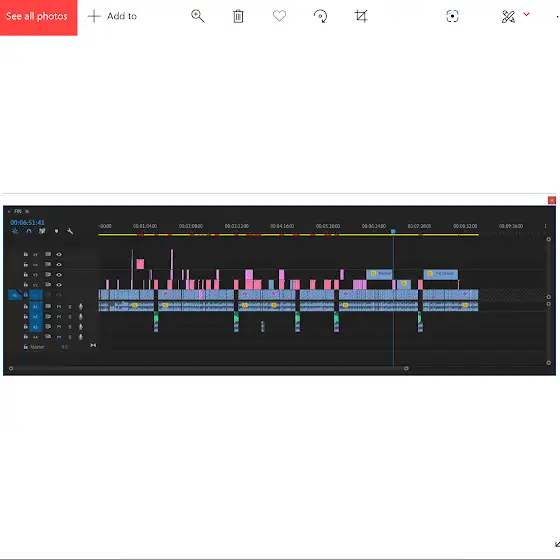560x560 pixels.
Task: Favorite the photo with the heart icon
Action: tap(279, 16)
